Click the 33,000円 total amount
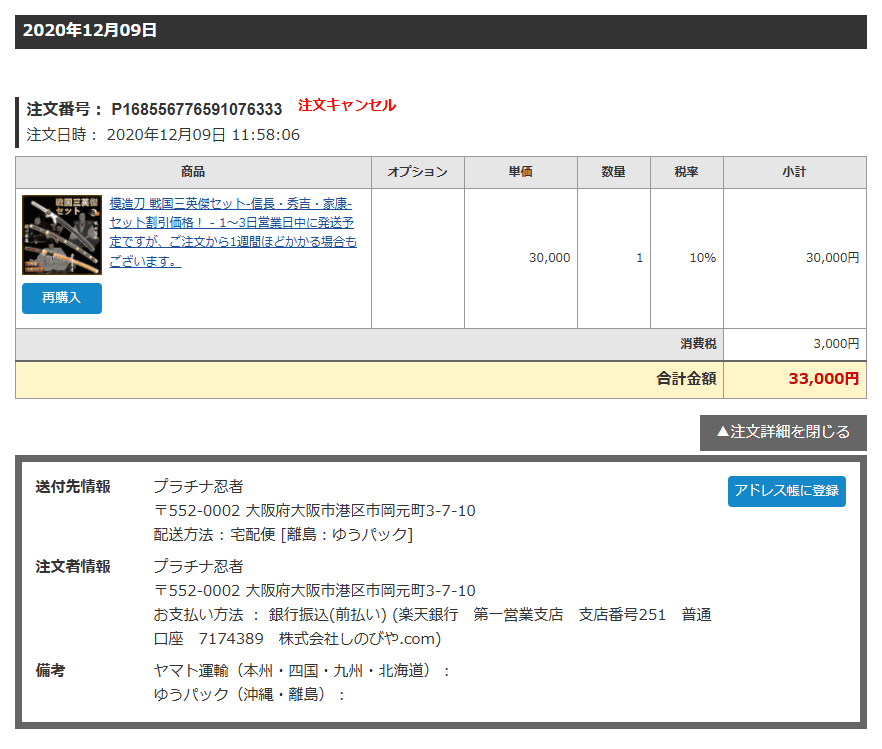882x749 pixels. 824,379
